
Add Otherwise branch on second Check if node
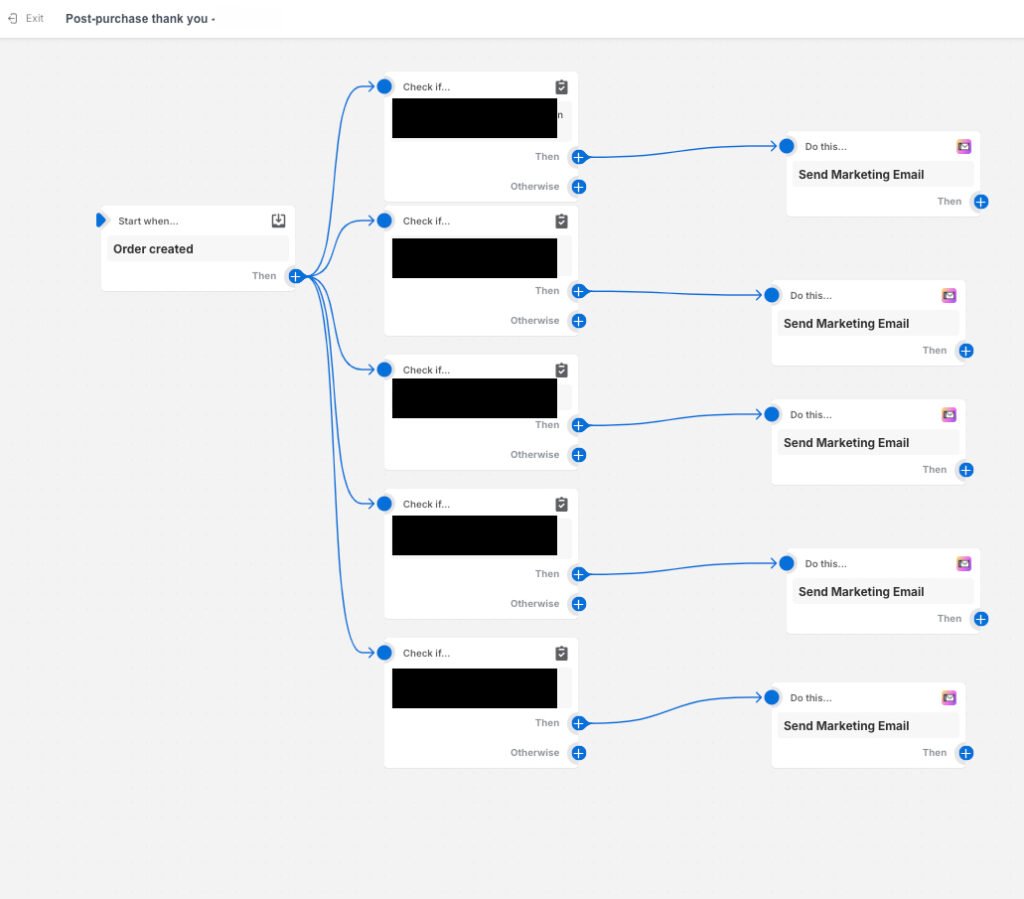[x=579, y=321]
